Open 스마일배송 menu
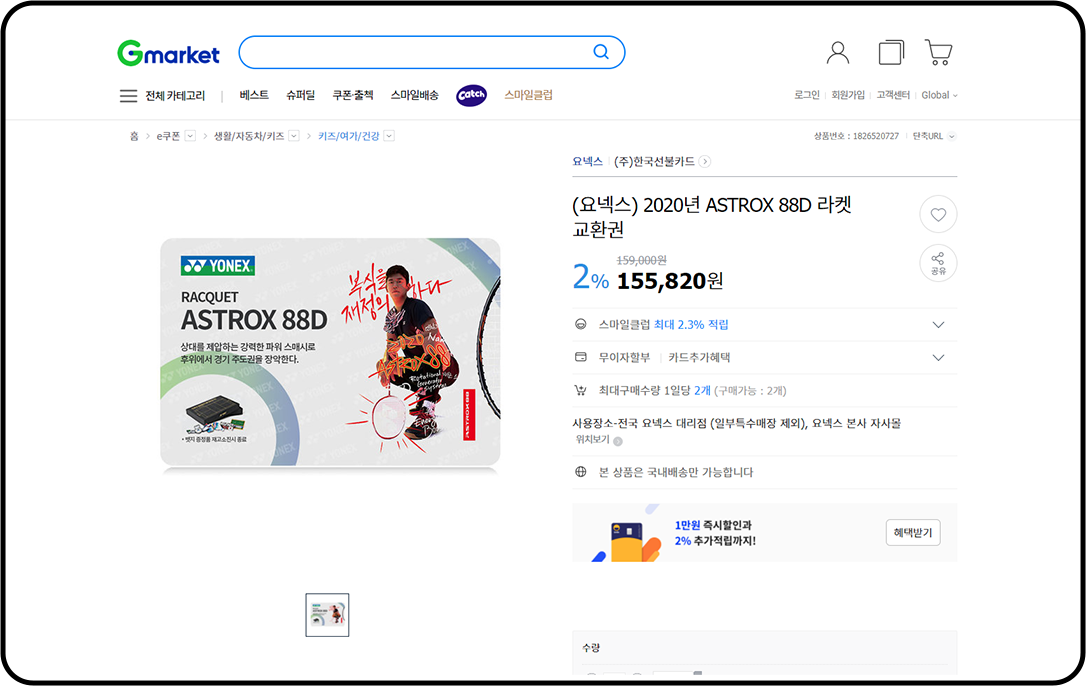 pyautogui.click(x=414, y=95)
